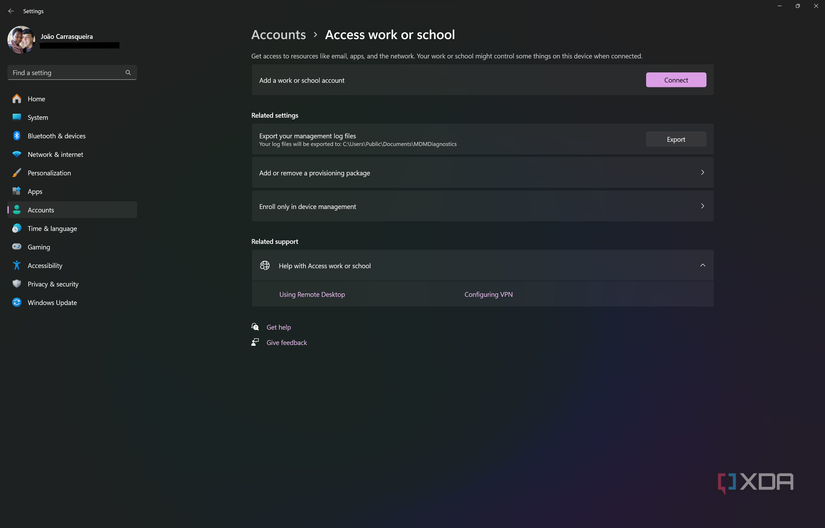Open the user profile picture
This screenshot has height=528, width=825.
(x=21, y=40)
